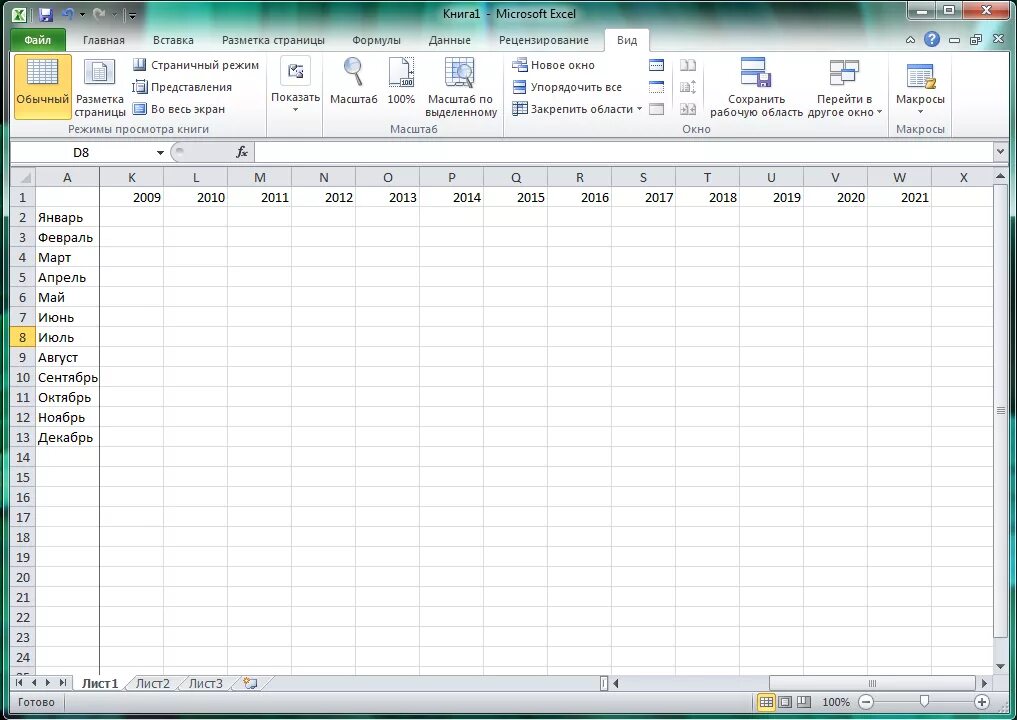Open Новое окно new window
The width and height of the screenshot is (1017, 720).
(x=554, y=65)
